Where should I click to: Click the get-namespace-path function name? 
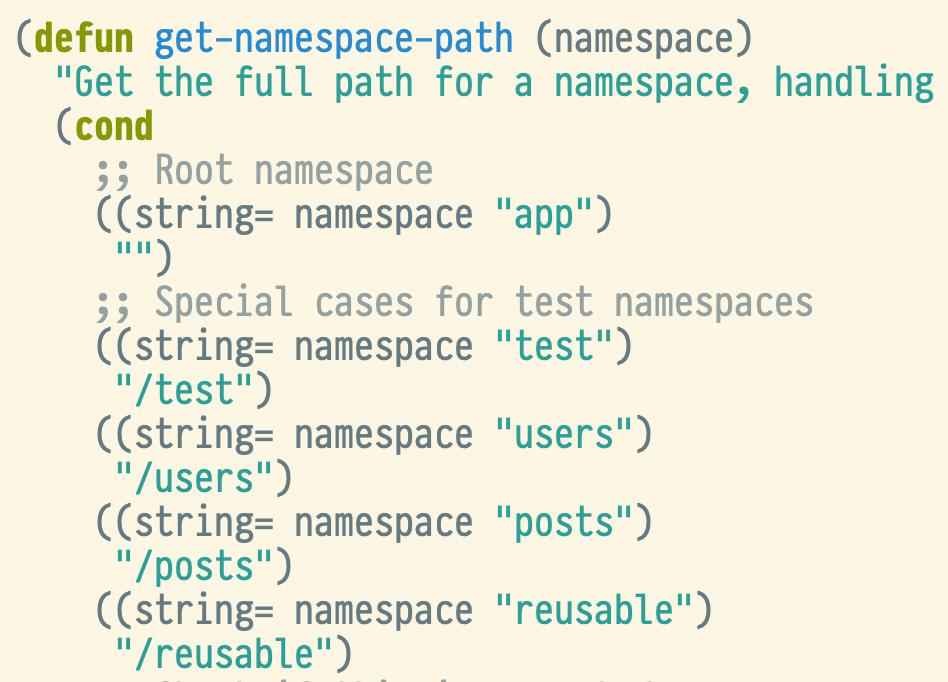tap(334, 38)
